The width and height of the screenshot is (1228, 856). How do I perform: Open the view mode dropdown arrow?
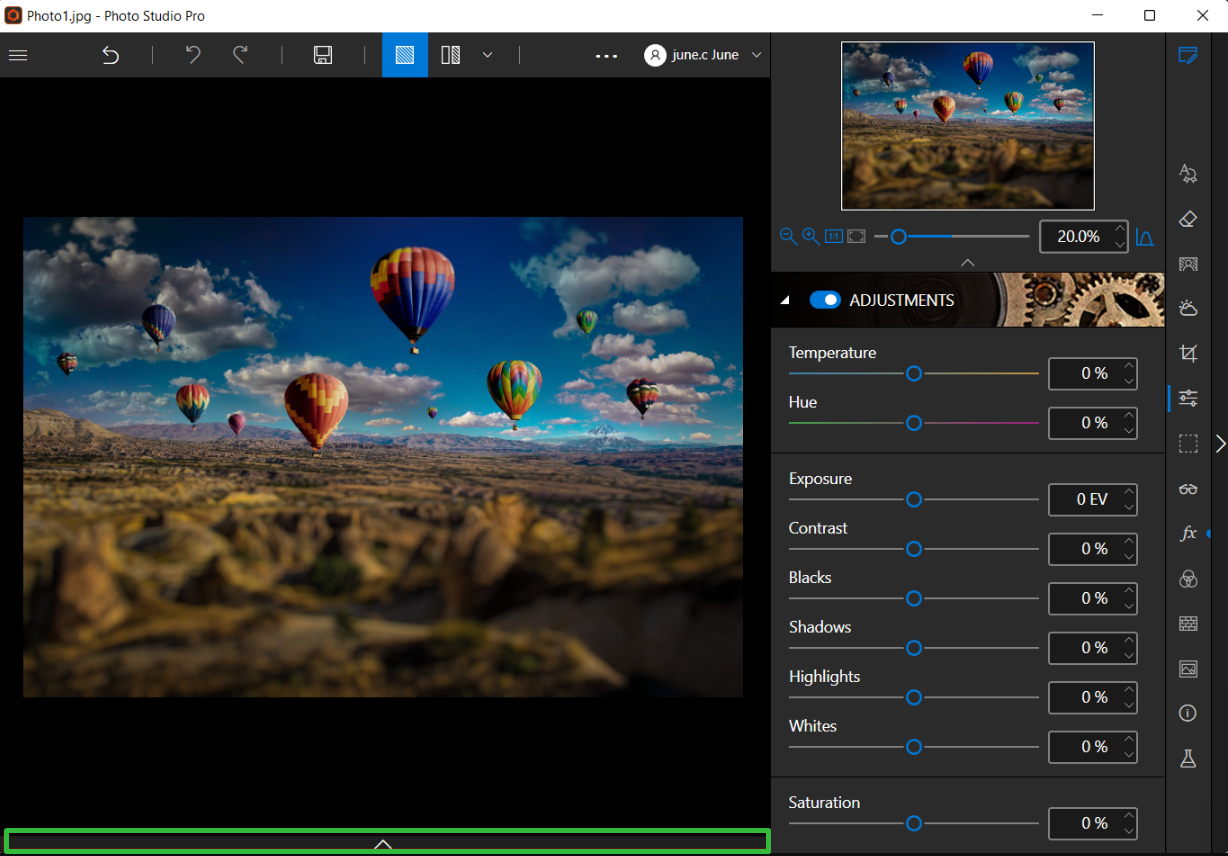click(487, 55)
